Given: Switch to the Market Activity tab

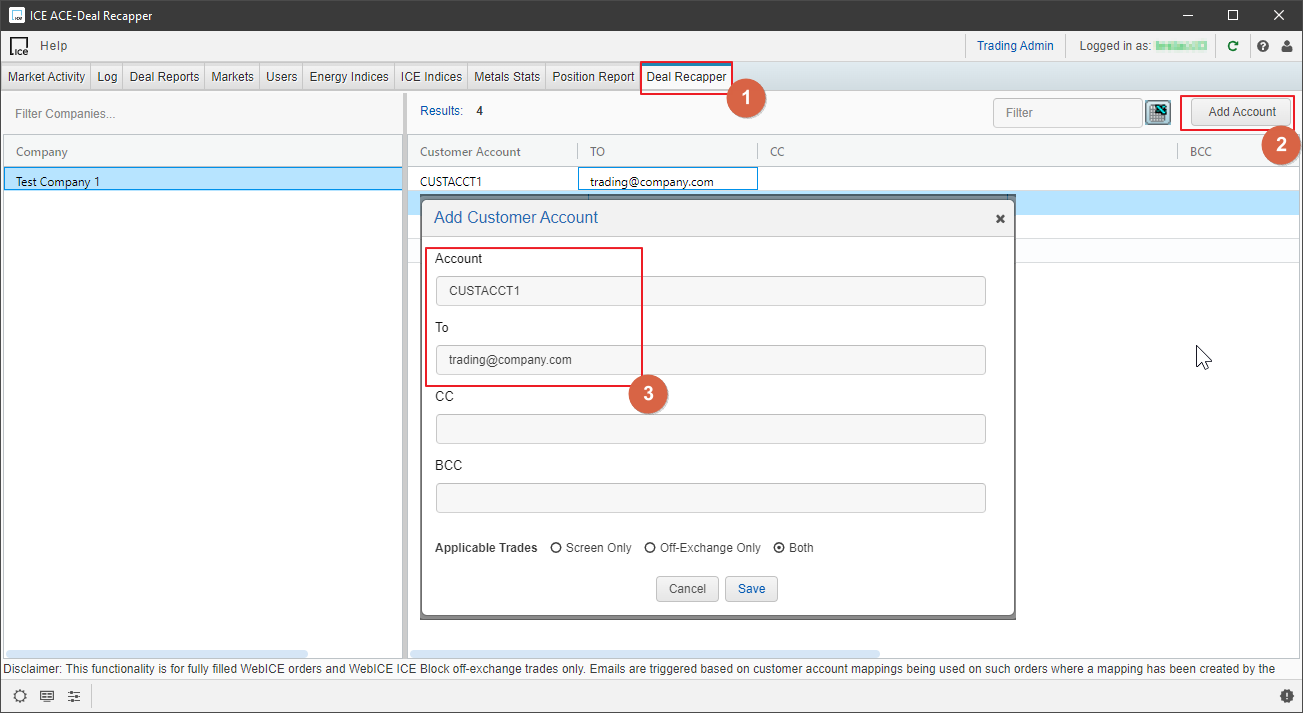Looking at the screenshot, I should click(47, 77).
